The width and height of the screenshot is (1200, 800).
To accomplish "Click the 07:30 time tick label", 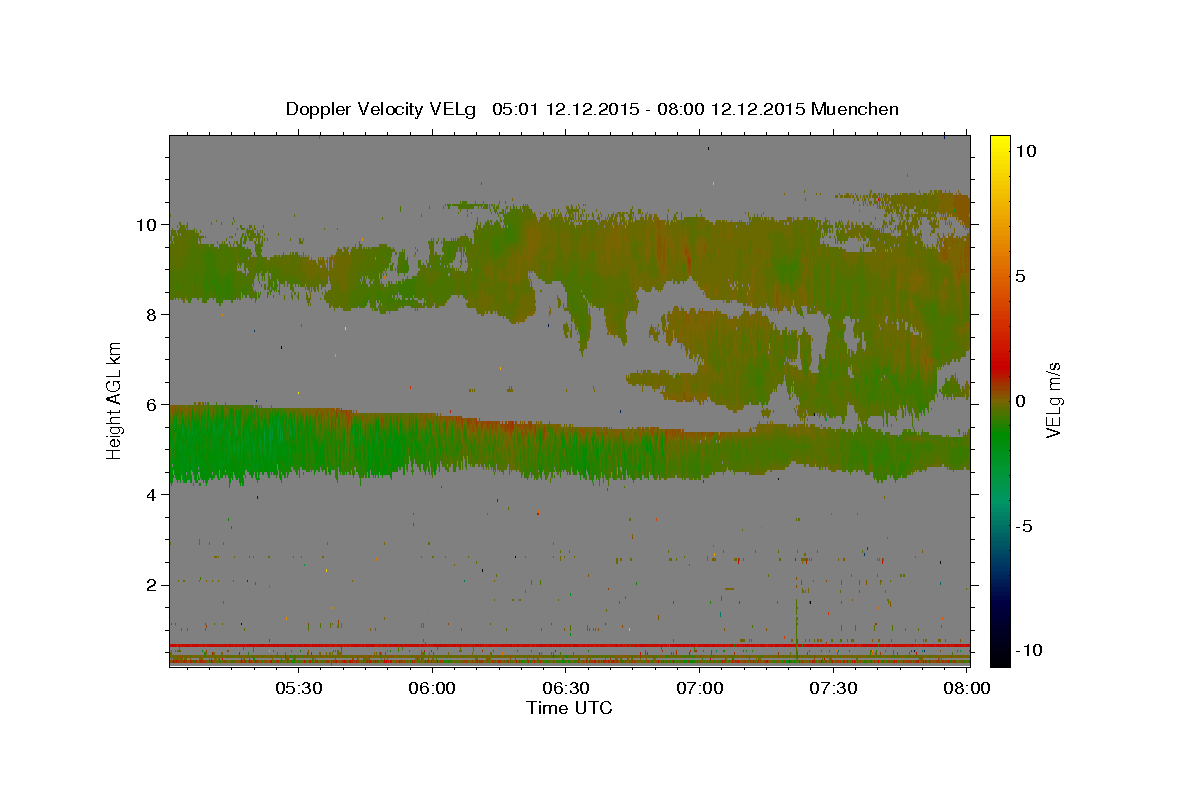I will 833,688.
